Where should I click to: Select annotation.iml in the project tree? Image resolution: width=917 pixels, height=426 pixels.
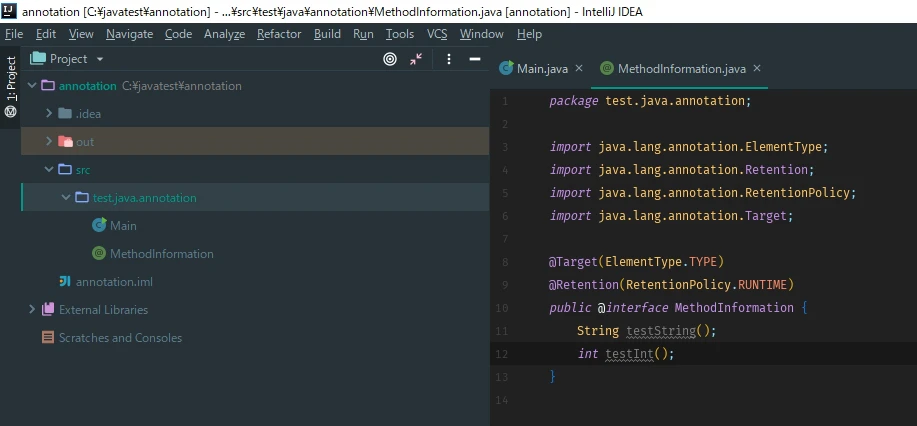click(x=115, y=282)
